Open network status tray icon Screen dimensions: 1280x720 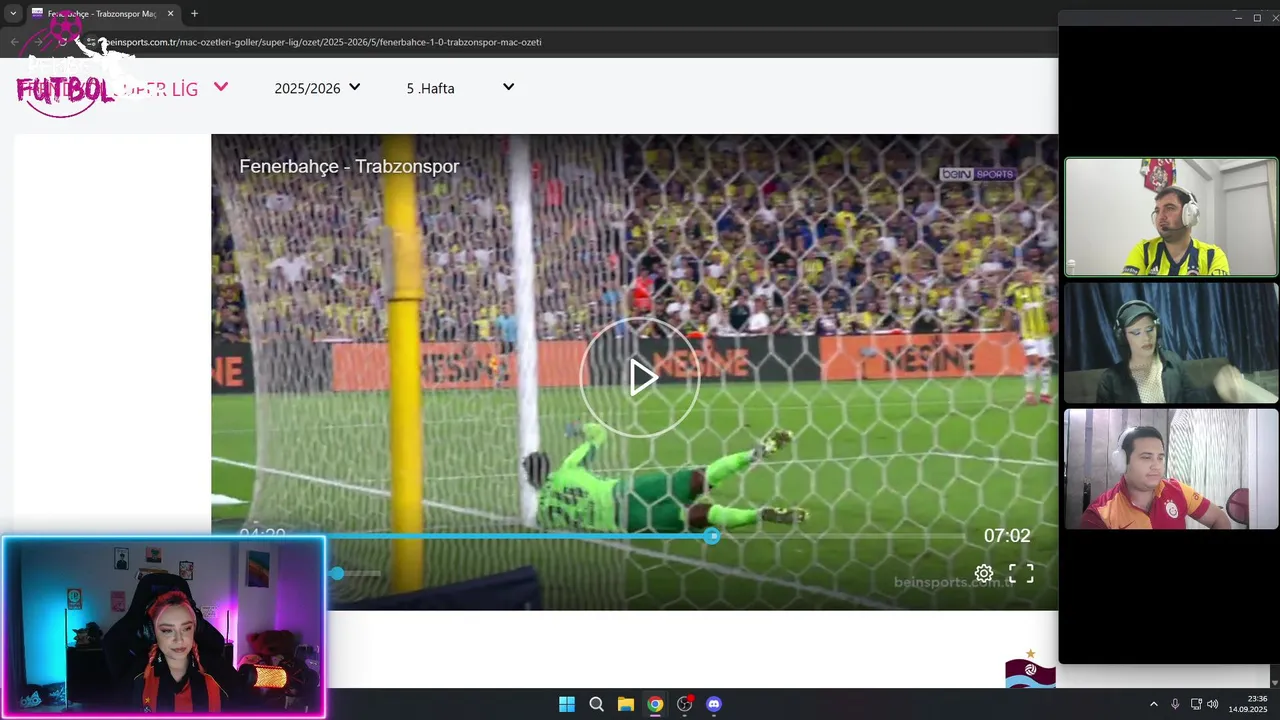tap(1196, 704)
